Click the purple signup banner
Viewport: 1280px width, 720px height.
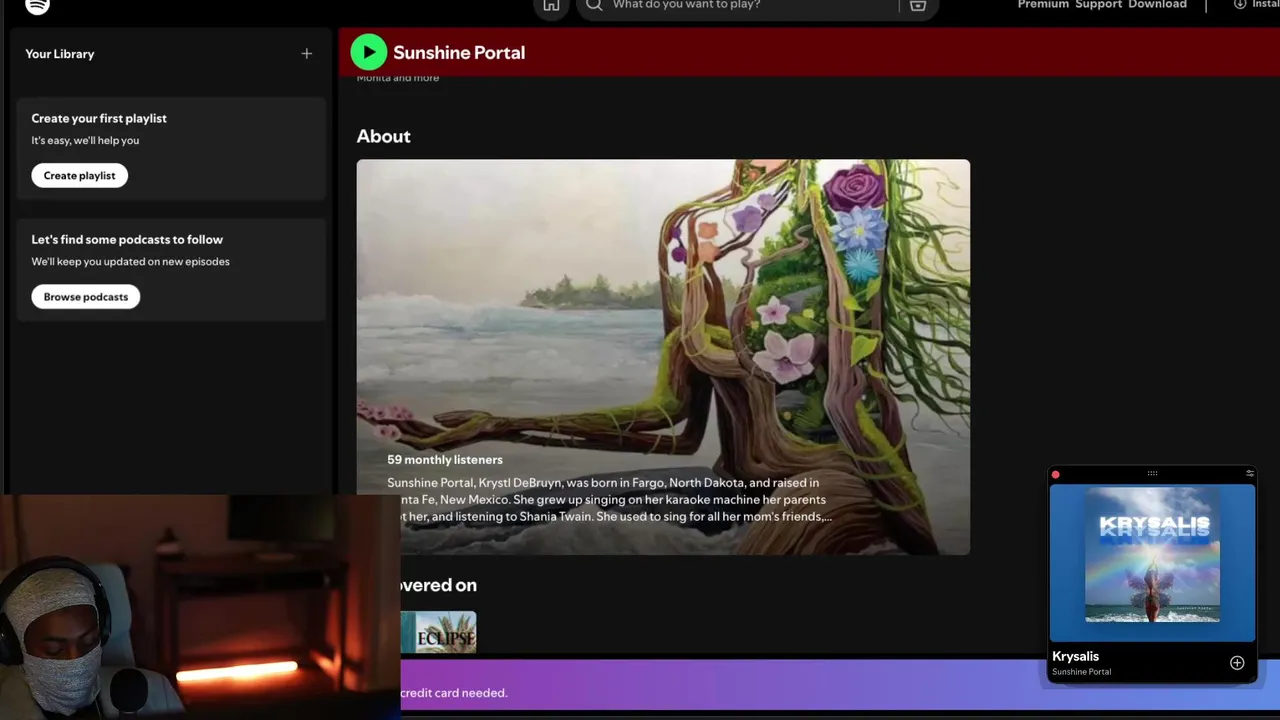click(x=840, y=684)
